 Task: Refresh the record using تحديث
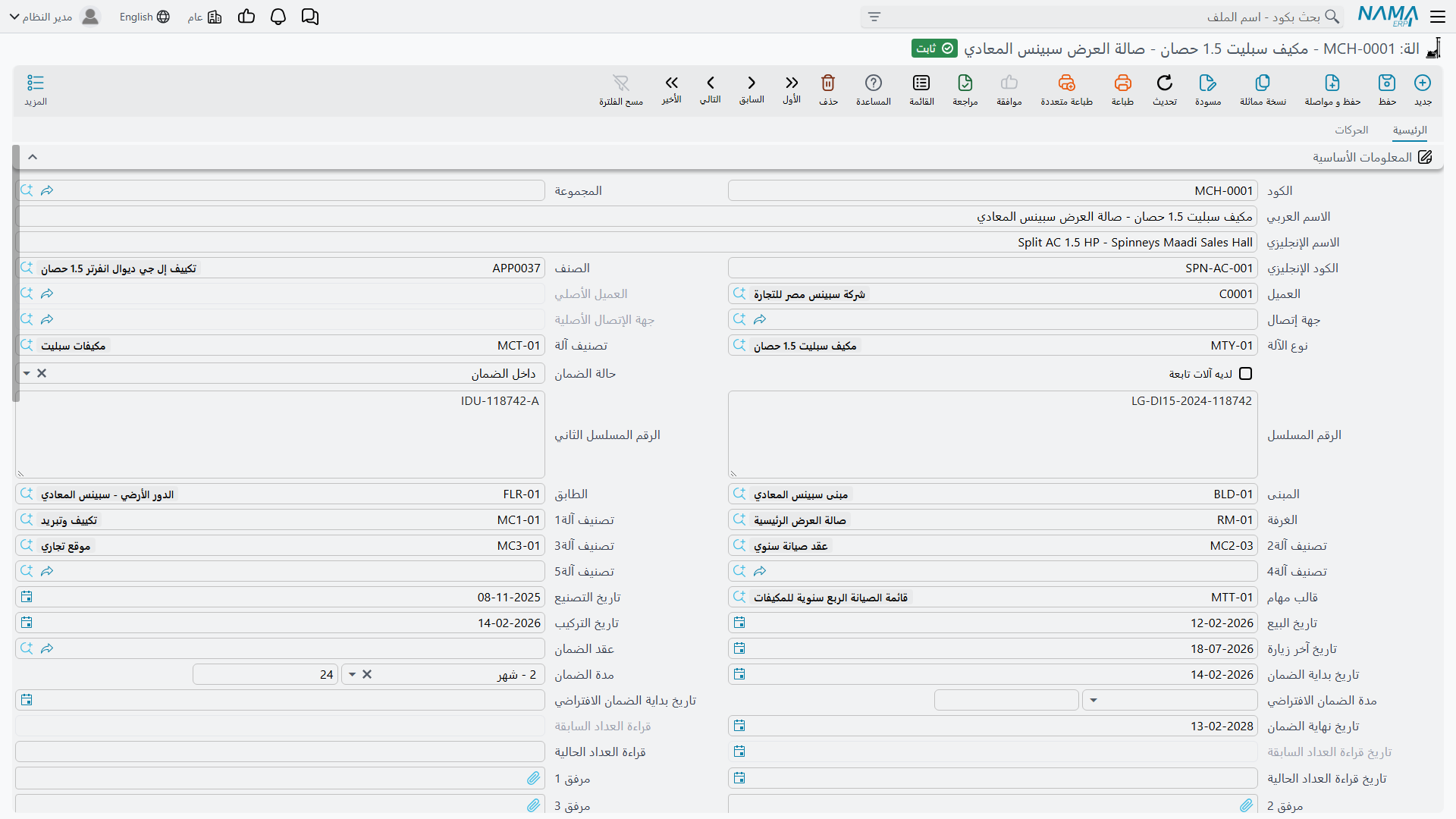(x=1165, y=89)
